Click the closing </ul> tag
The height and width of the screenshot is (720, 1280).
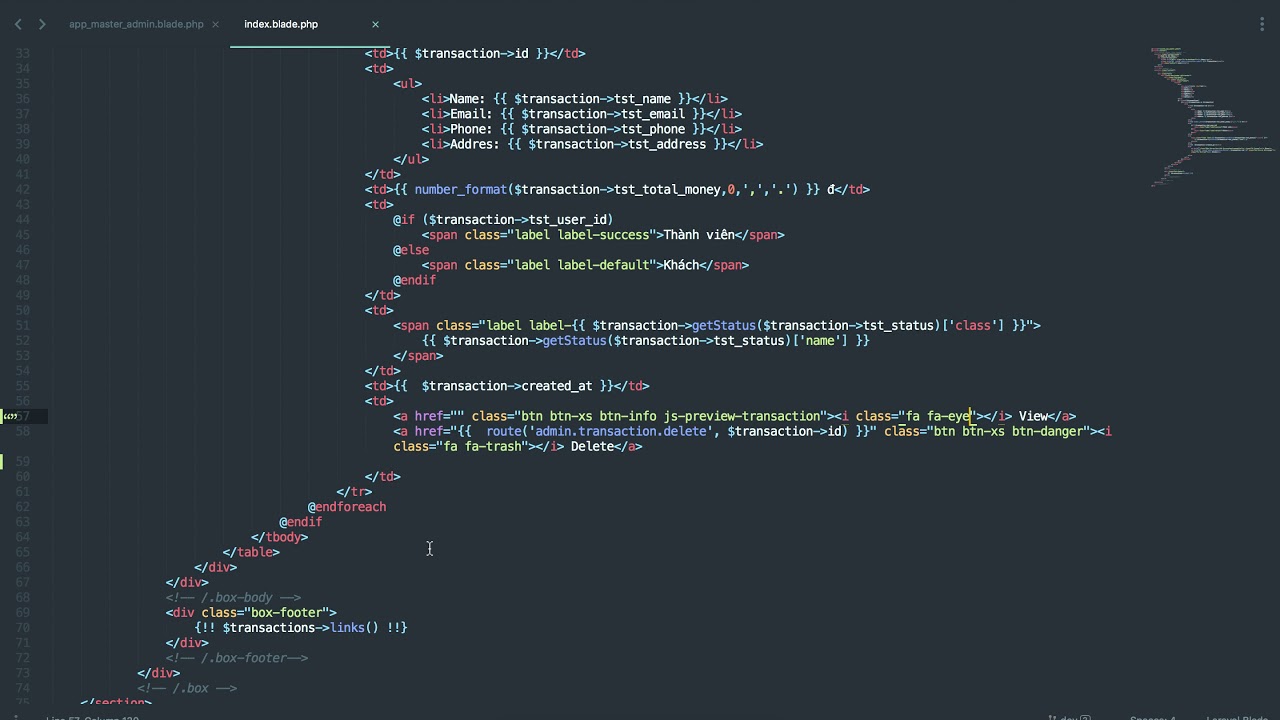(411, 159)
